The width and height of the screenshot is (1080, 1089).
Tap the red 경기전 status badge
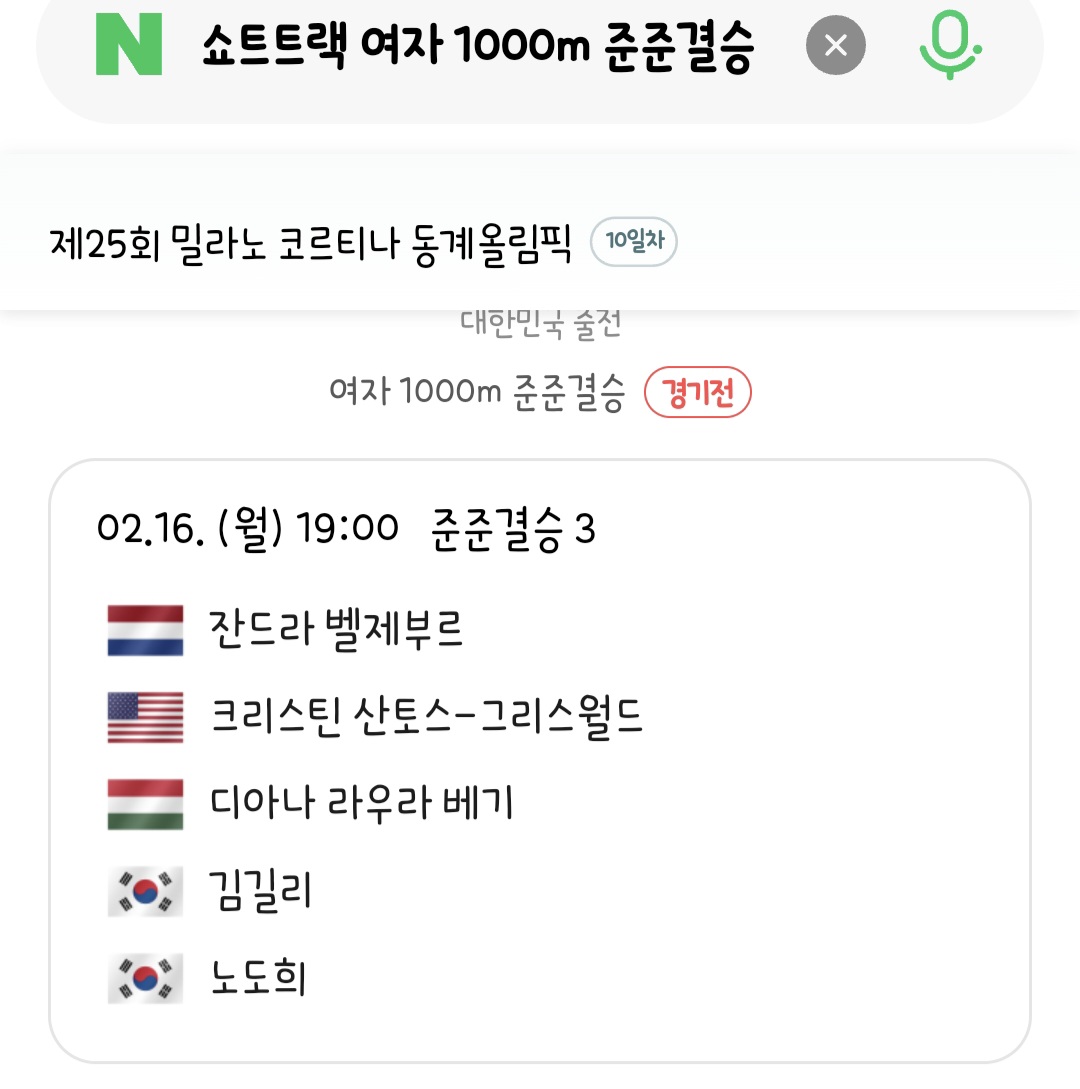point(697,393)
